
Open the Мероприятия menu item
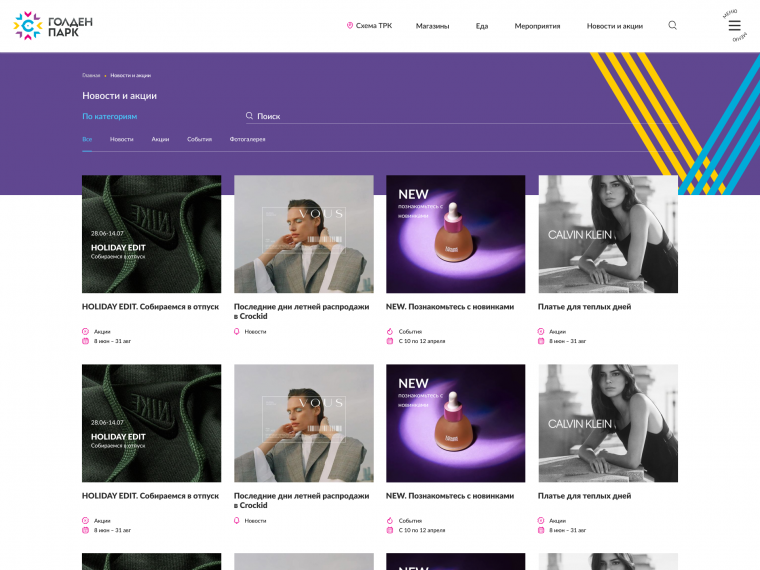[537, 26]
